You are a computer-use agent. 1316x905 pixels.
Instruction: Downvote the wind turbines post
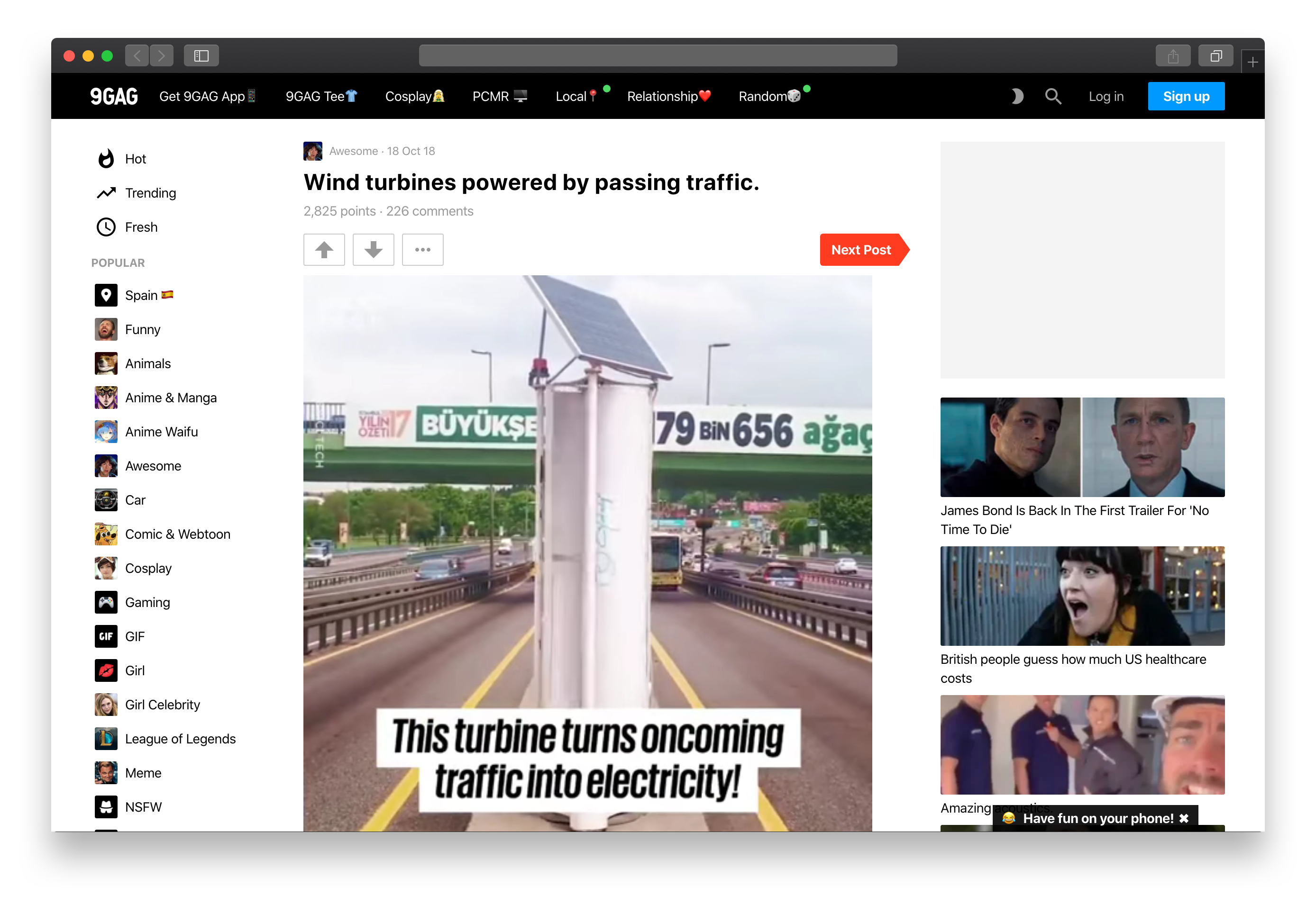coord(373,250)
